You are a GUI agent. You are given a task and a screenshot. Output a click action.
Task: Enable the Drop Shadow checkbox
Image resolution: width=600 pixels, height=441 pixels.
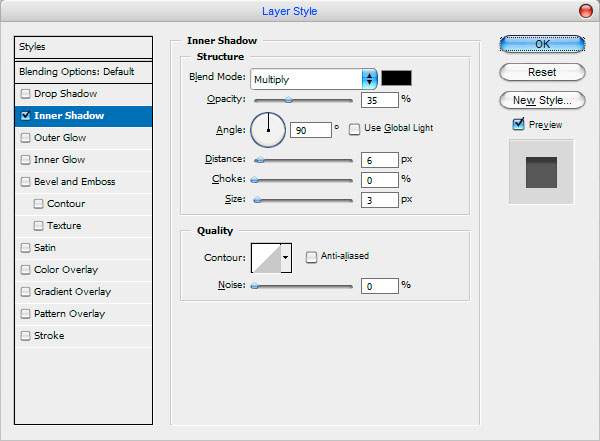pyautogui.click(x=26, y=94)
